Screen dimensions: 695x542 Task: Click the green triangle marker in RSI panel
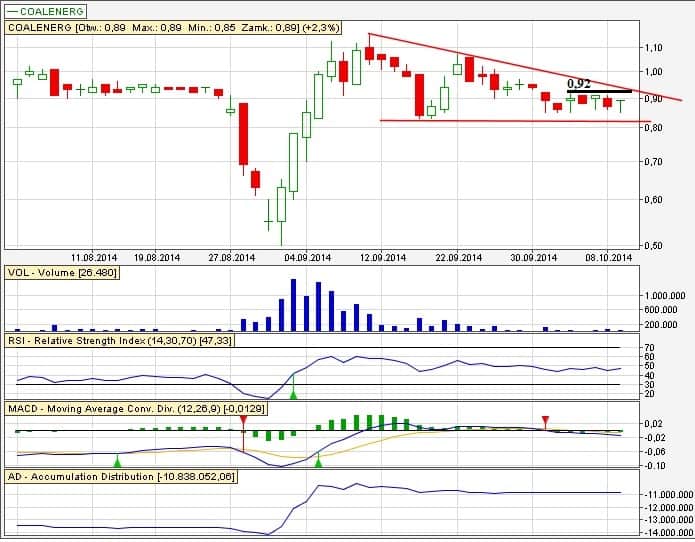click(x=293, y=396)
